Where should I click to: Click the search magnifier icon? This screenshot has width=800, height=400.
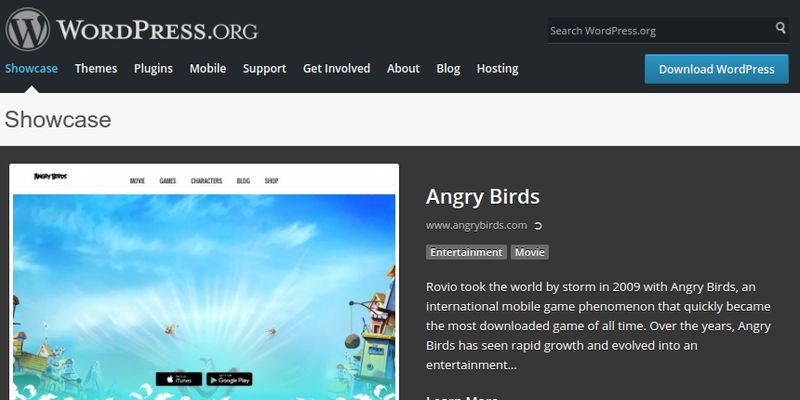coord(781,28)
